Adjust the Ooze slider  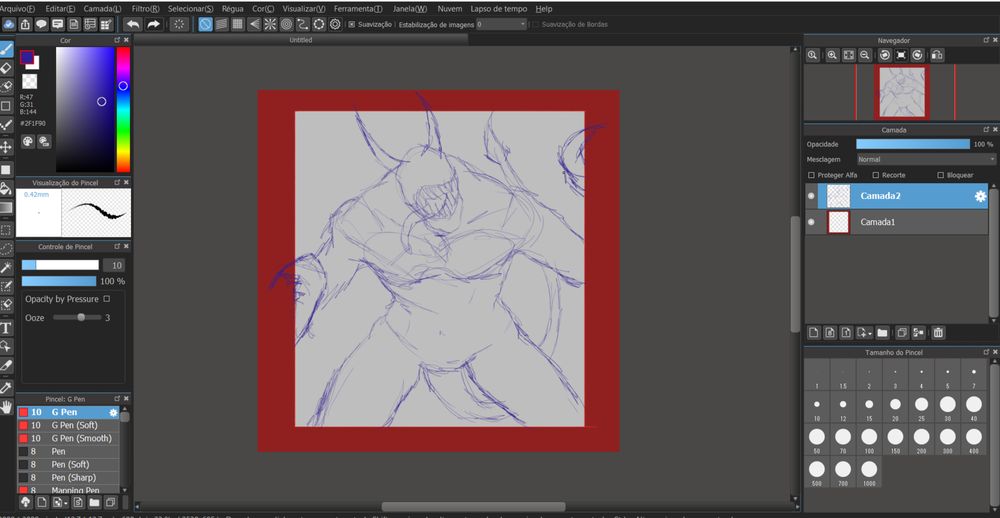pyautogui.click(x=77, y=317)
